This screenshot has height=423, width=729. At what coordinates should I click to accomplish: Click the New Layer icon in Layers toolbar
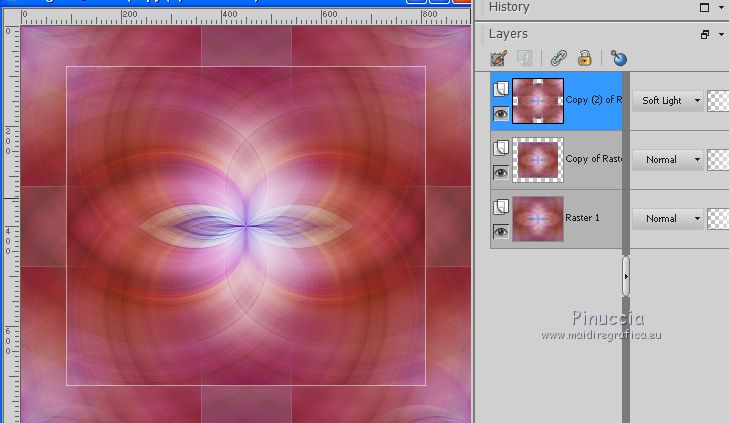(498, 59)
